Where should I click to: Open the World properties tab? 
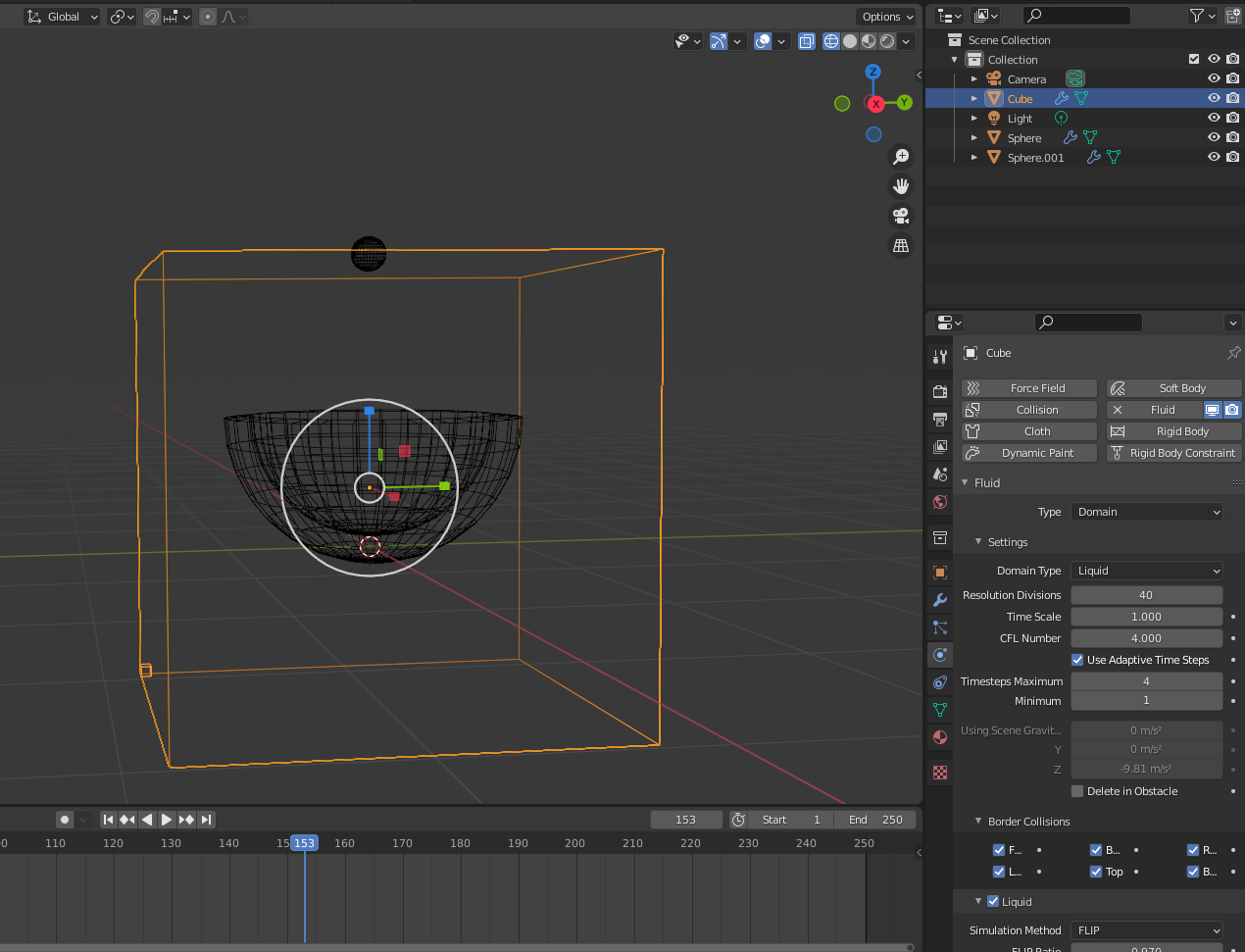(940, 502)
